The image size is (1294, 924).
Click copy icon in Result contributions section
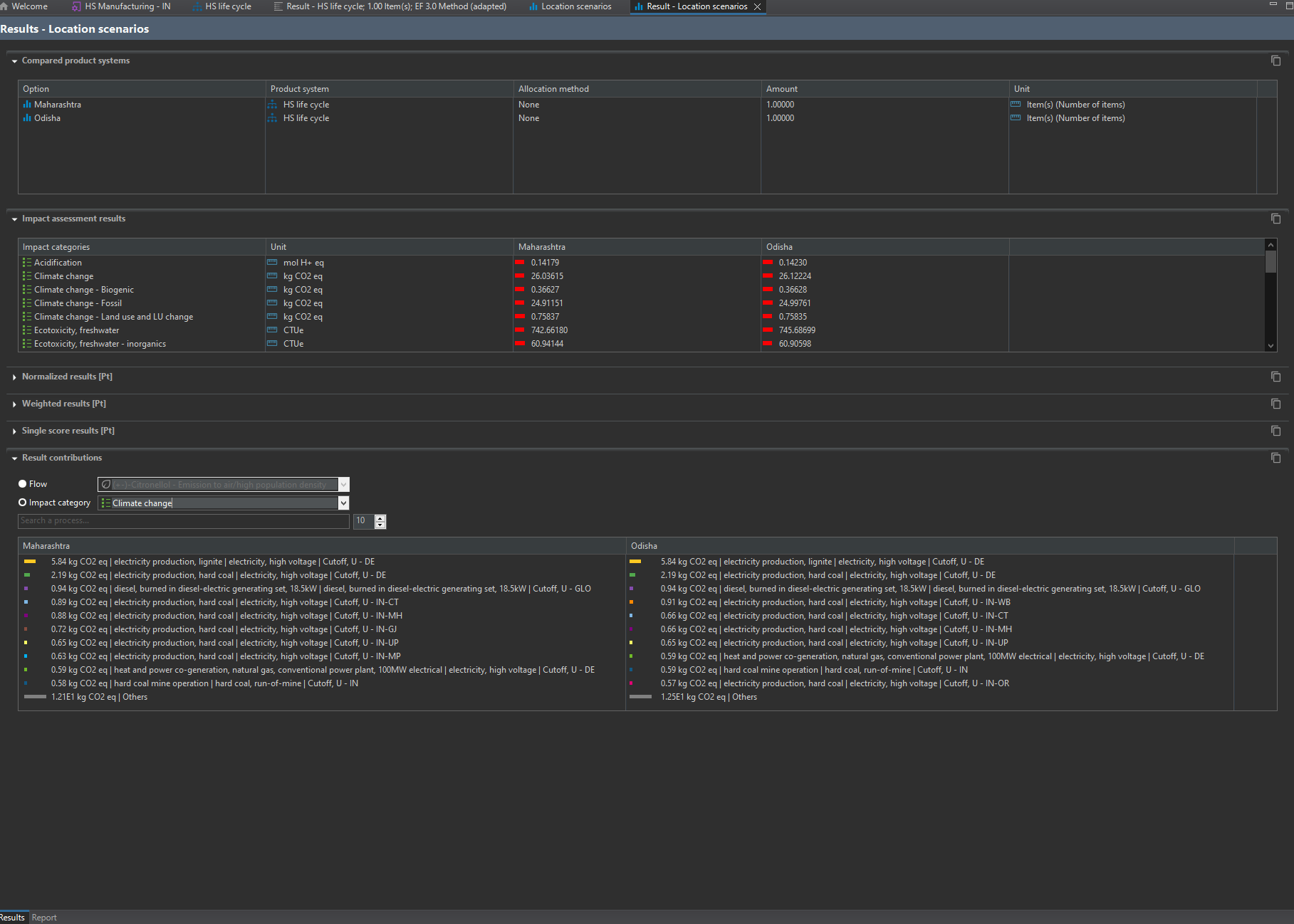click(1275, 458)
